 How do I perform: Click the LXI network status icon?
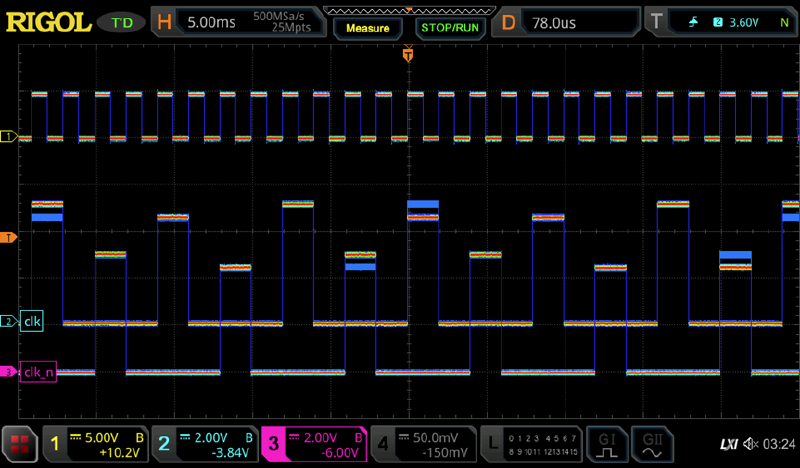click(728, 442)
